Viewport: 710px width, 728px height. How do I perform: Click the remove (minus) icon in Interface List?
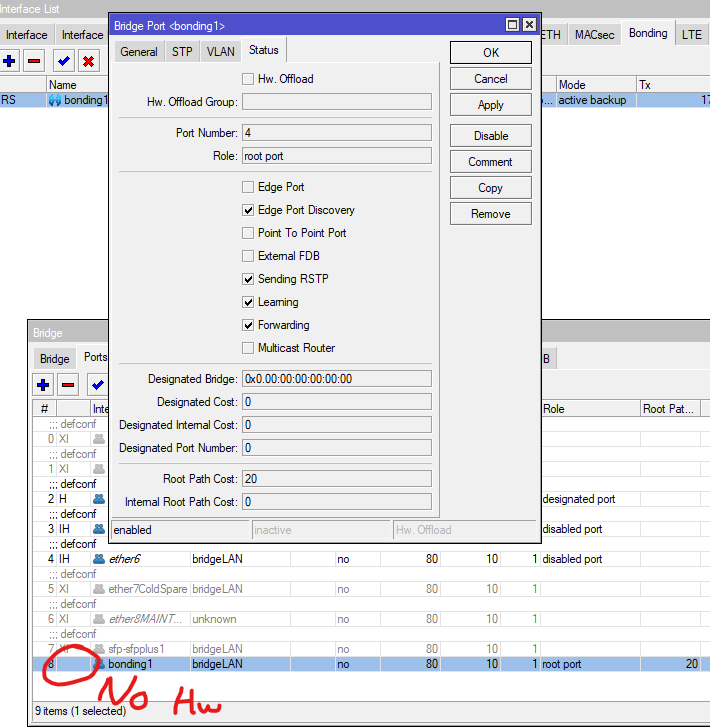(x=34, y=61)
